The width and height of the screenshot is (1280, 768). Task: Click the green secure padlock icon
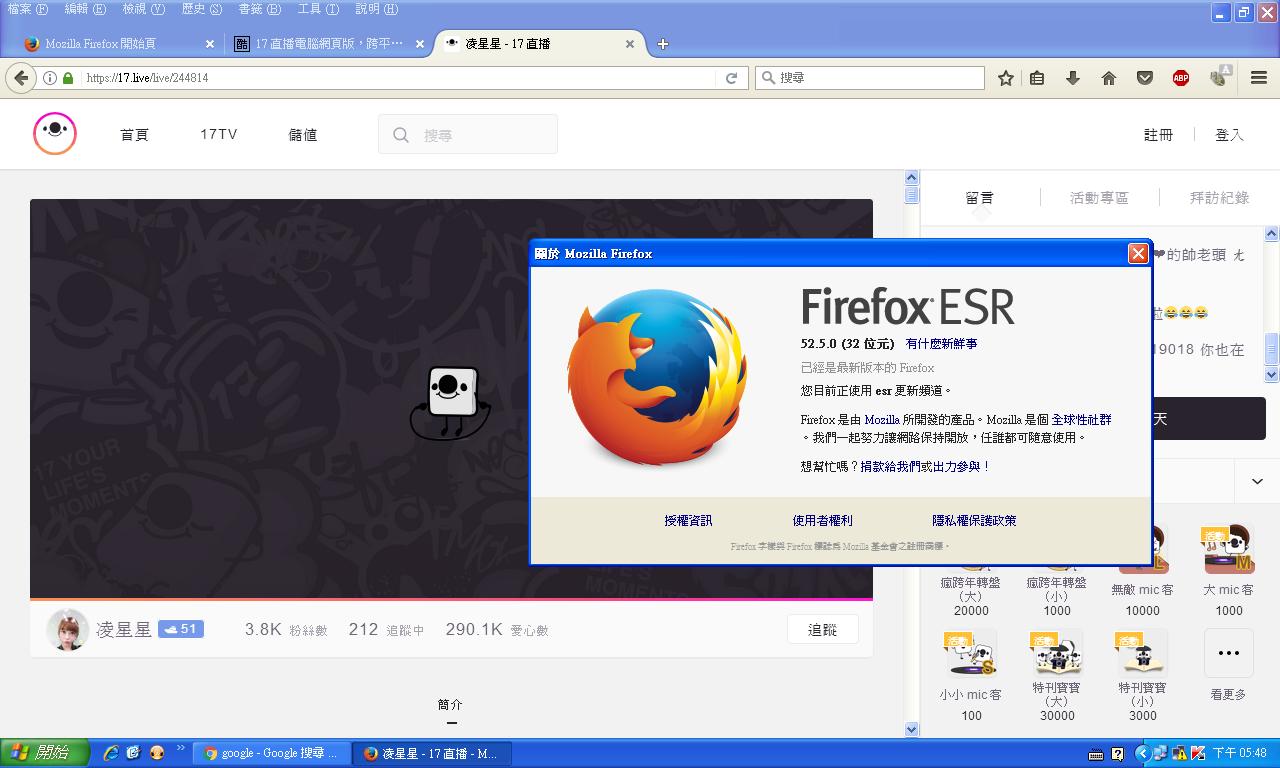[68, 78]
